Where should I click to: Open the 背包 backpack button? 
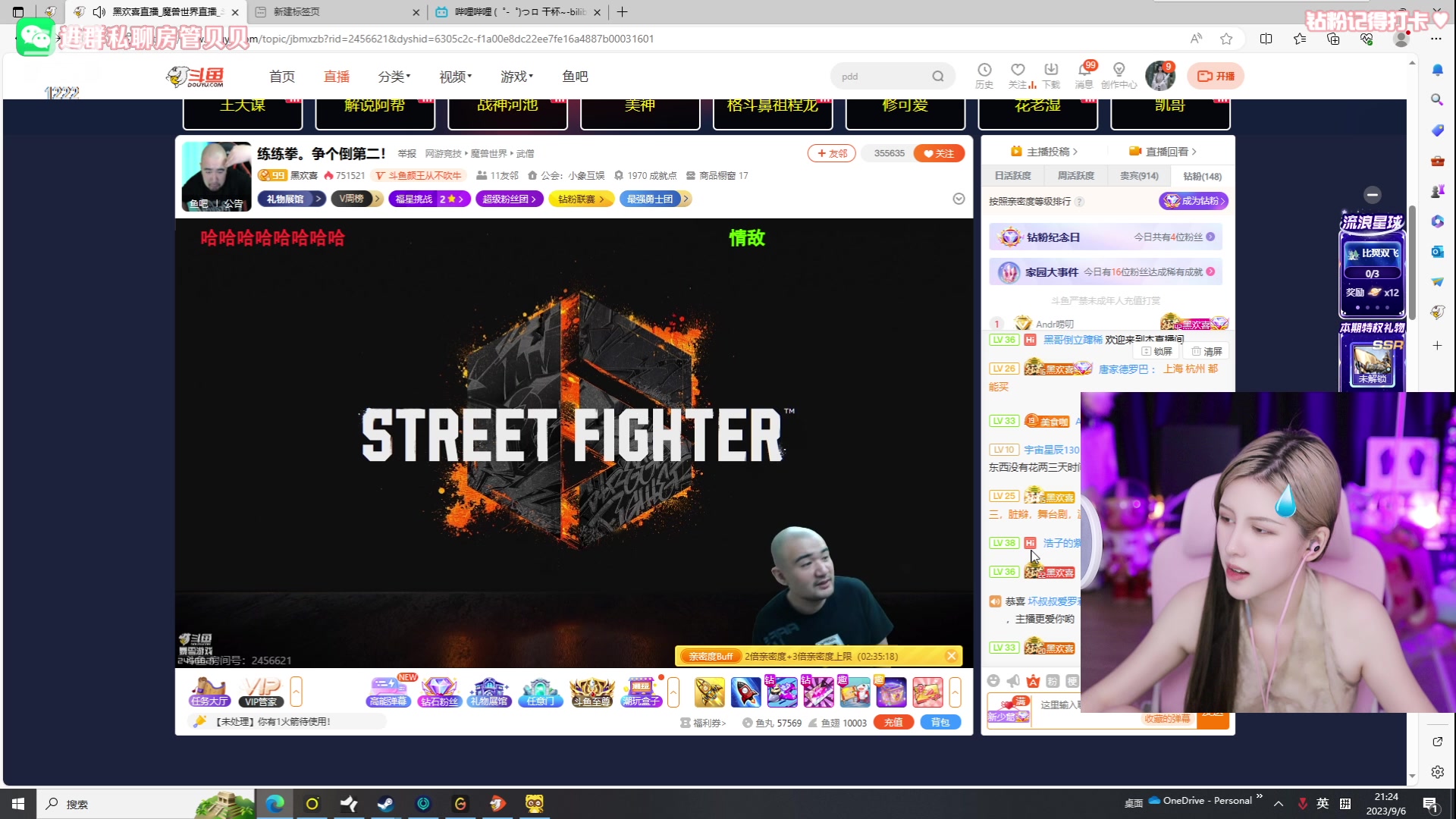[x=940, y=723]
